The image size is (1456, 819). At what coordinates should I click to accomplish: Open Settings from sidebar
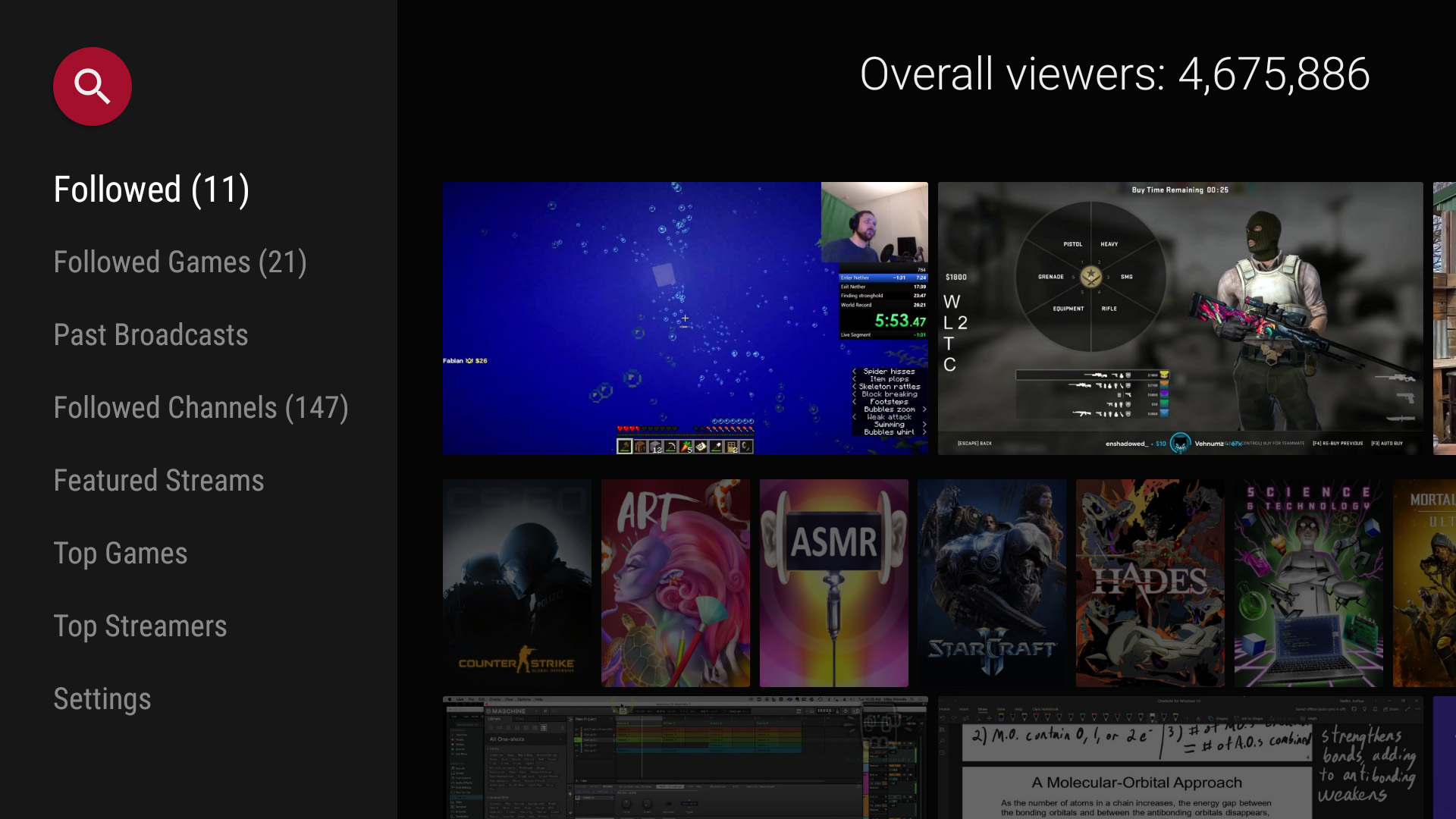point(102,699)
